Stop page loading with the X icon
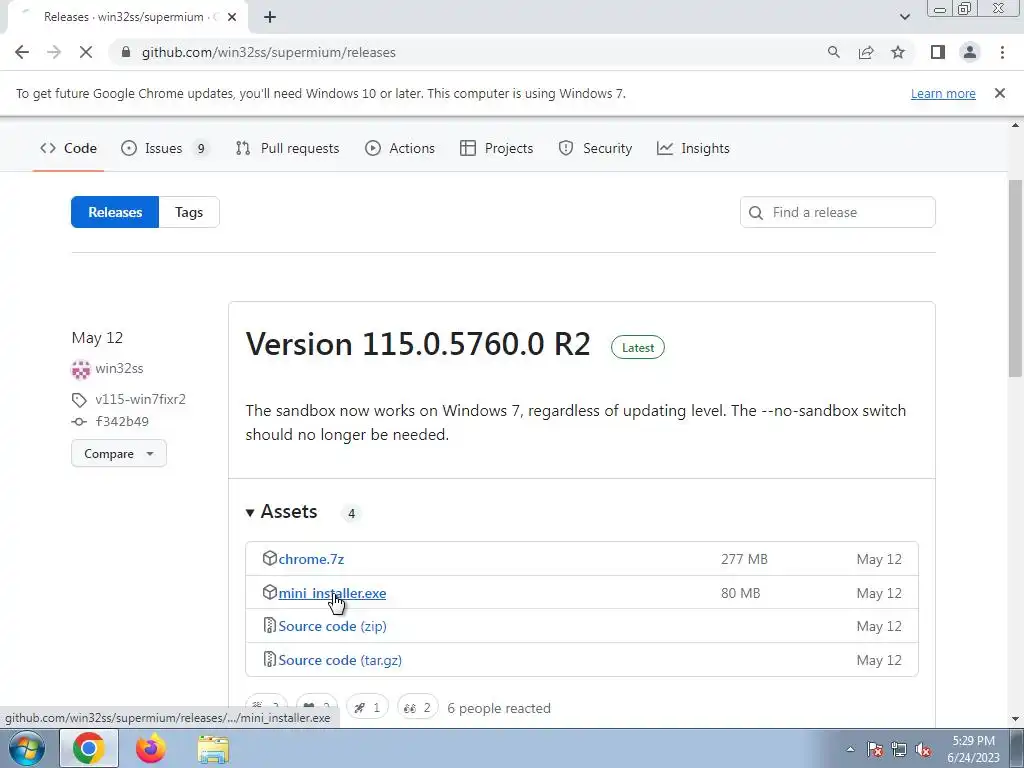 point(86,52)
